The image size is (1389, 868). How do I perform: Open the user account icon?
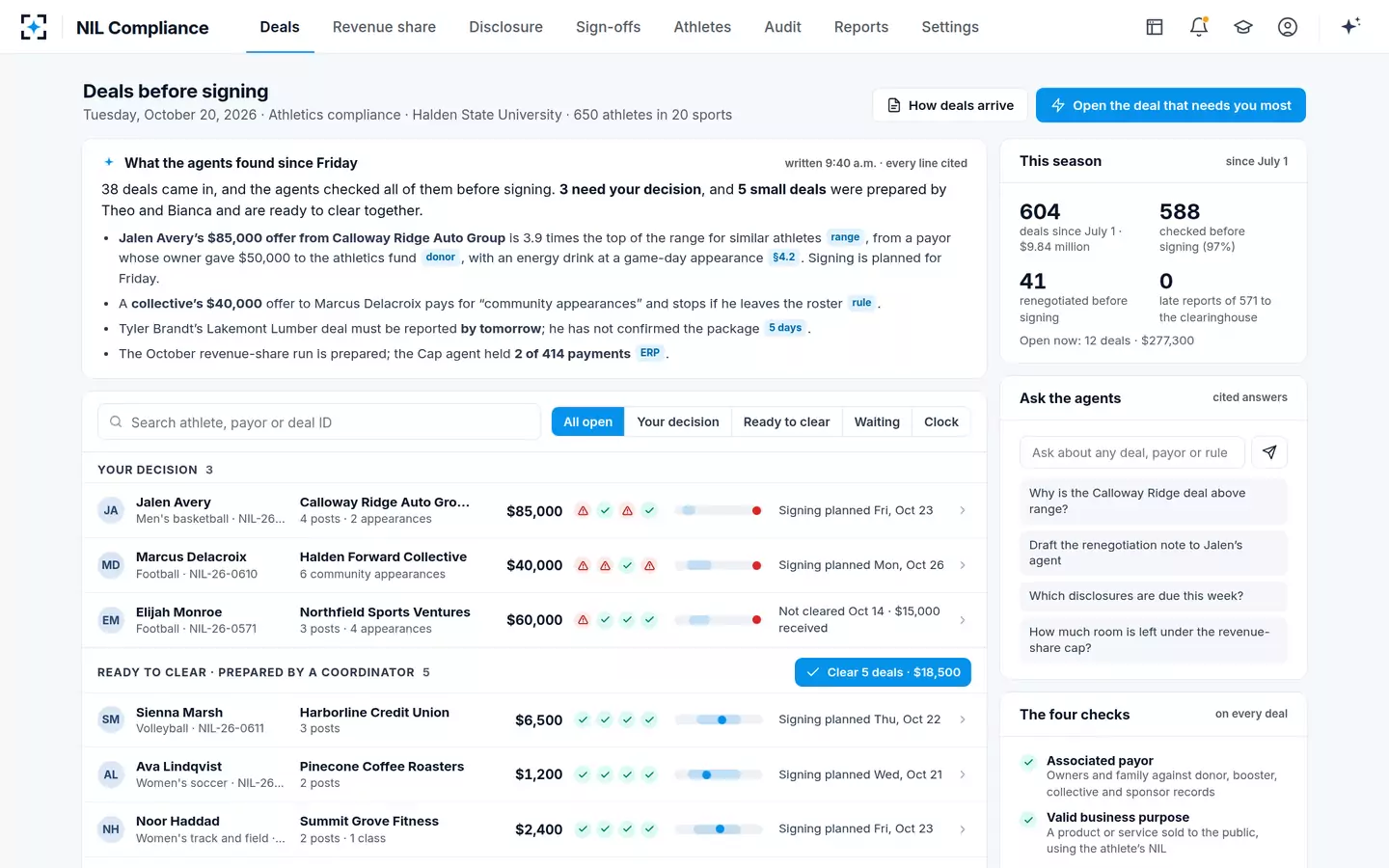[1288, 27]
